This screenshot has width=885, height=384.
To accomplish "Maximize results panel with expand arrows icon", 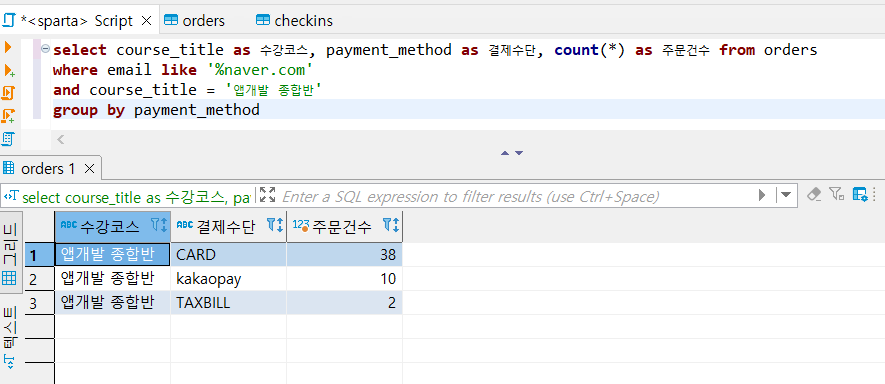I will coord(268,195).
